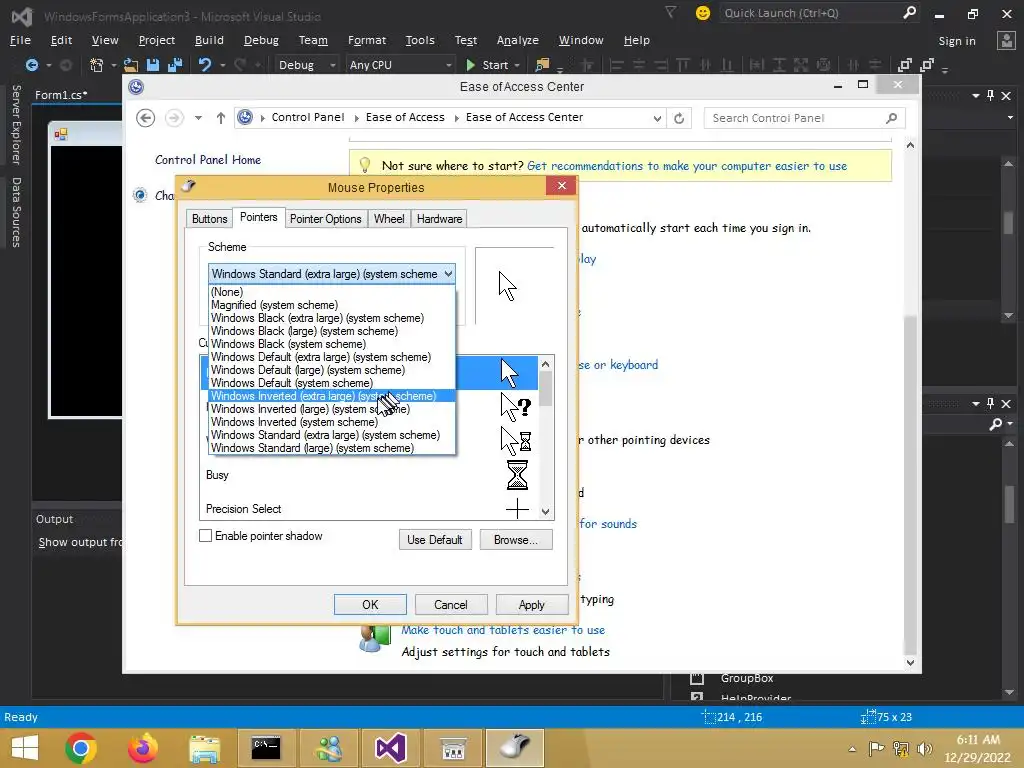This screenshot has height=768, width=1024.
Task: Expand the Undo history dropdown arrow
Action: 223,65
